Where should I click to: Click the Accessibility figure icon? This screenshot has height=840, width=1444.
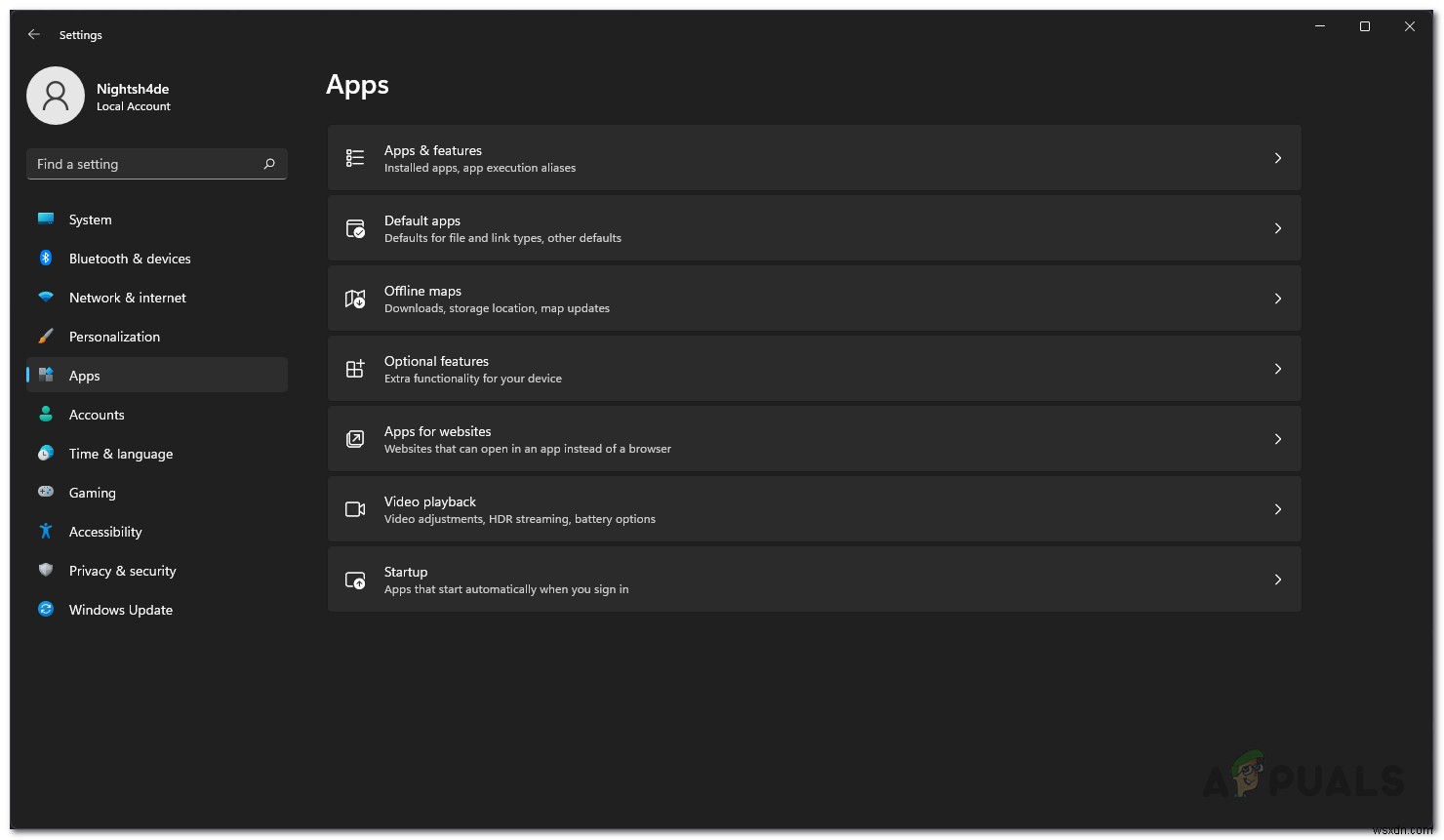(46, 532)
